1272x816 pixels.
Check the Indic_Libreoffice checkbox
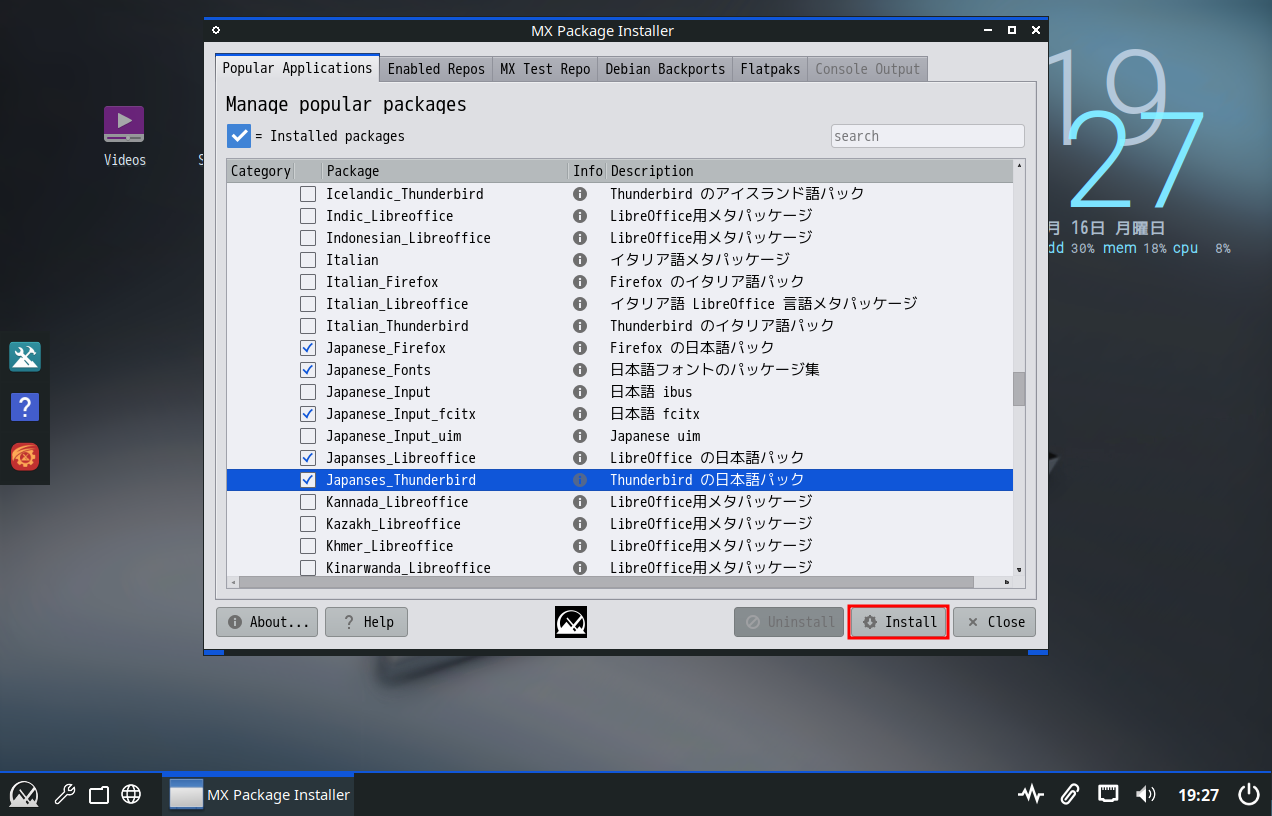308,216
